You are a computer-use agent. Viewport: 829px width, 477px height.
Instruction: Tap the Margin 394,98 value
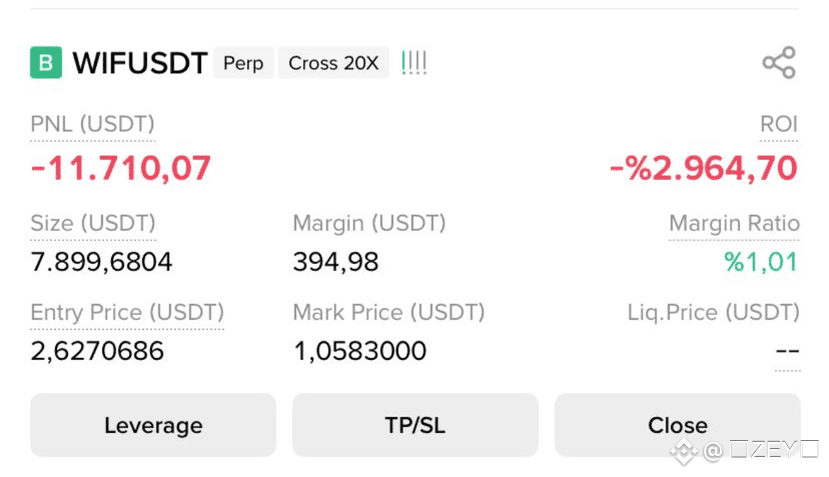[x=336, y=262]
